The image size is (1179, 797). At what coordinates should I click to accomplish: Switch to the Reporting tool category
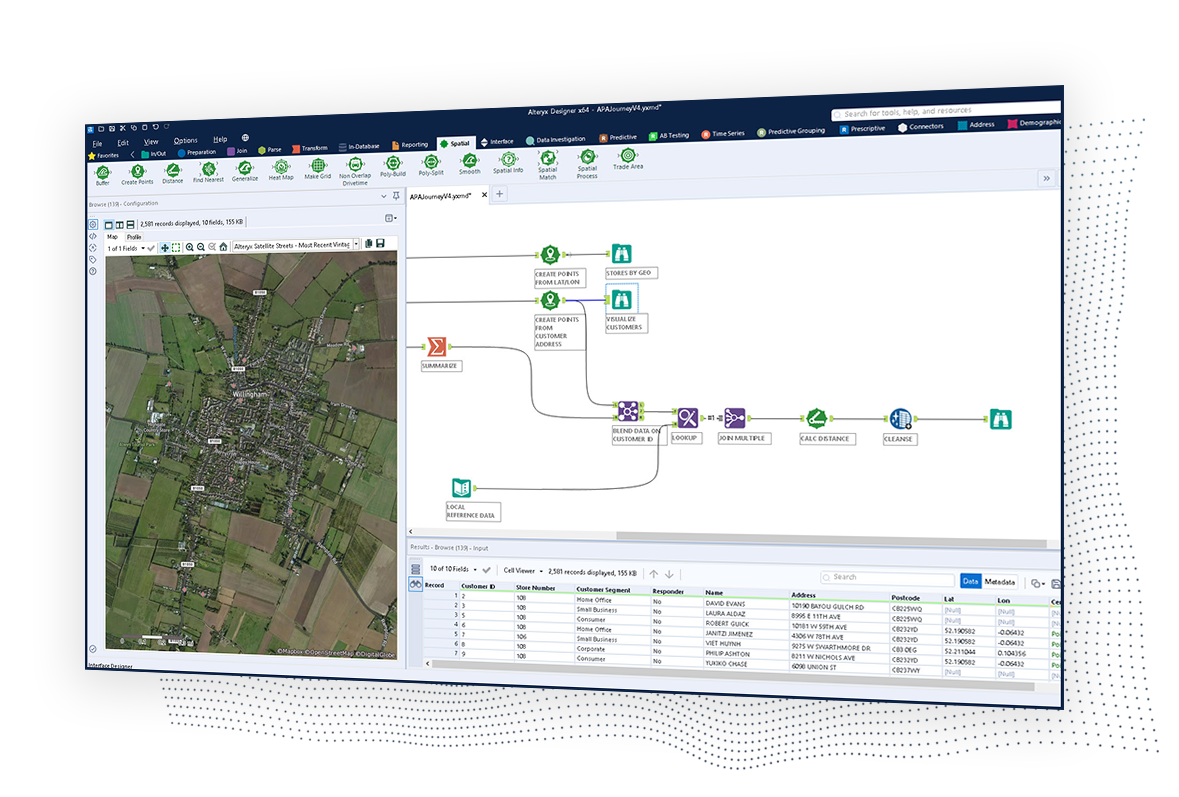(x=410, y=144)
